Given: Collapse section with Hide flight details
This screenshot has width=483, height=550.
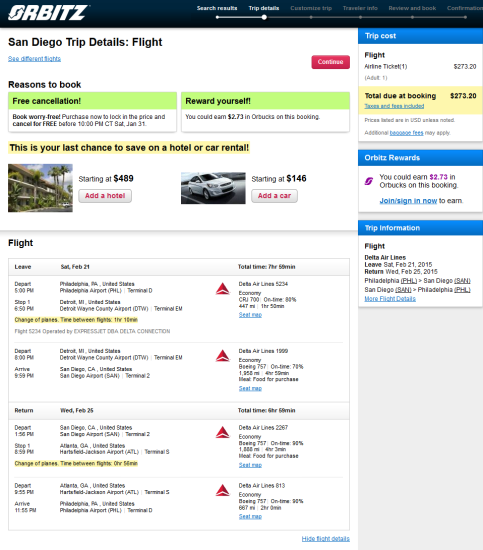Looking at the screenshot, I should pos(326,538).
